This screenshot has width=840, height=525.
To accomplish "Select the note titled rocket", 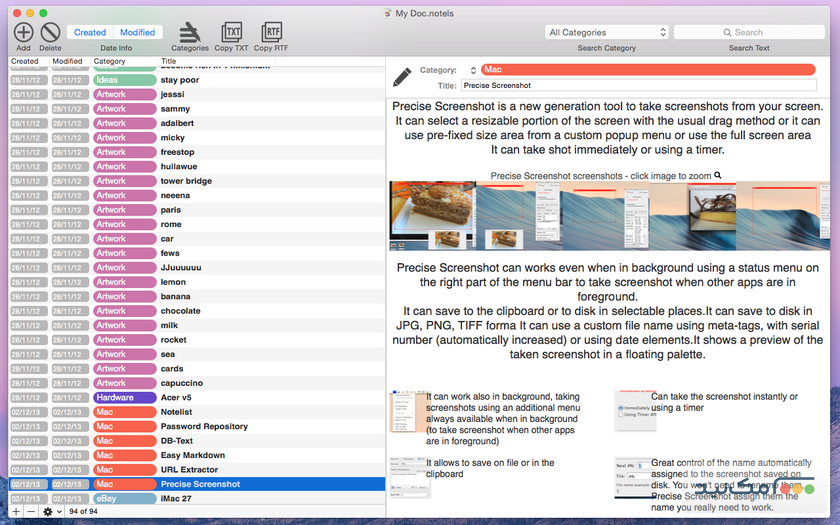I will pos(197,340).
